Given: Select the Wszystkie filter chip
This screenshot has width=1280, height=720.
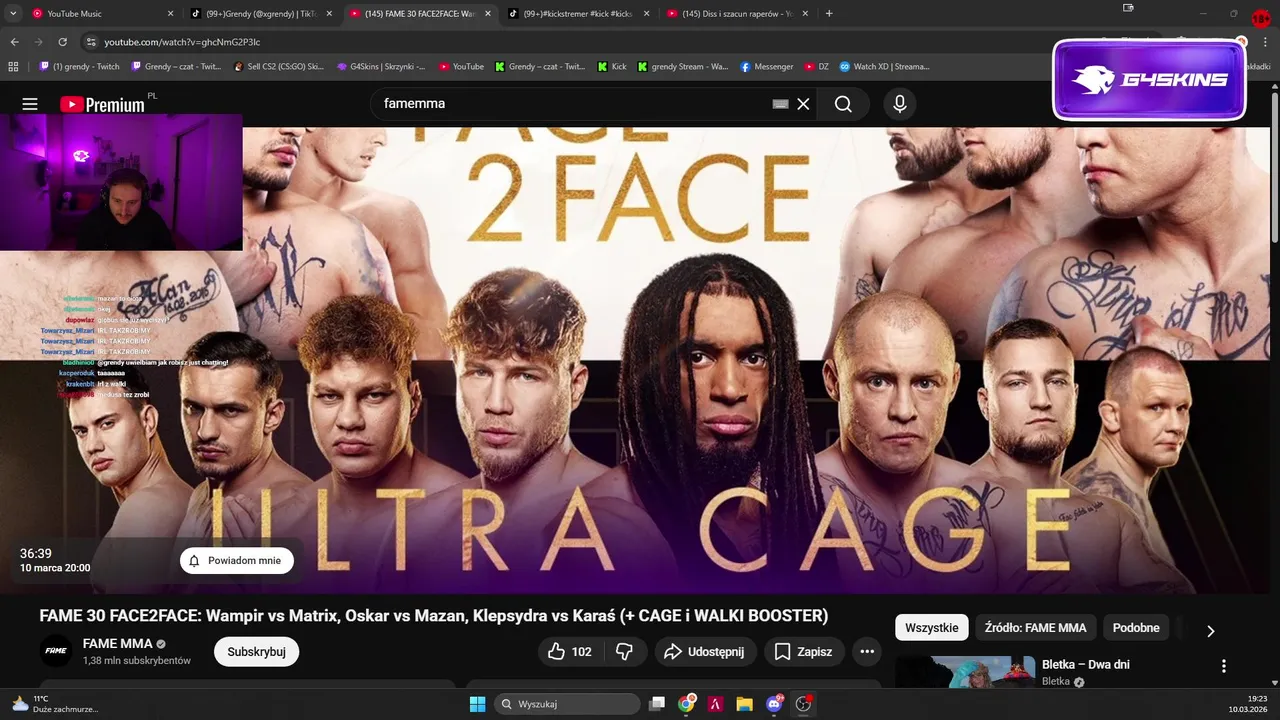Looking at the screenshot, I should (x=931, y=628).
